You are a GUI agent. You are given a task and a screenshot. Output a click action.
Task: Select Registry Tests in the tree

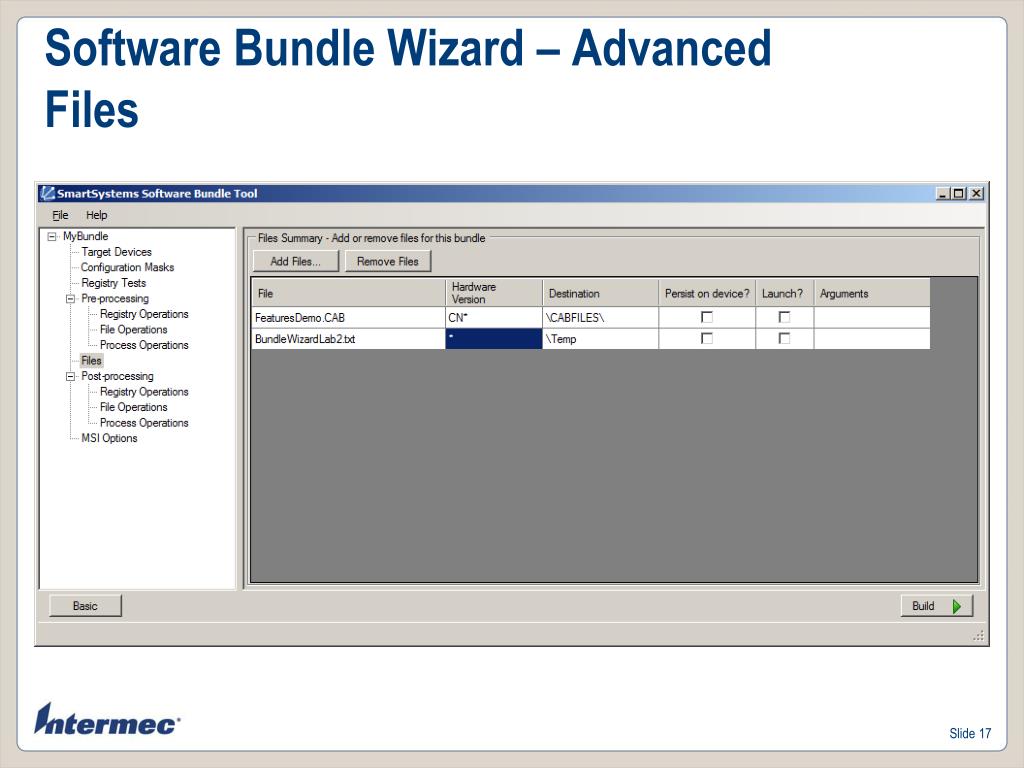pyautogui.click(x=114, y=283)
